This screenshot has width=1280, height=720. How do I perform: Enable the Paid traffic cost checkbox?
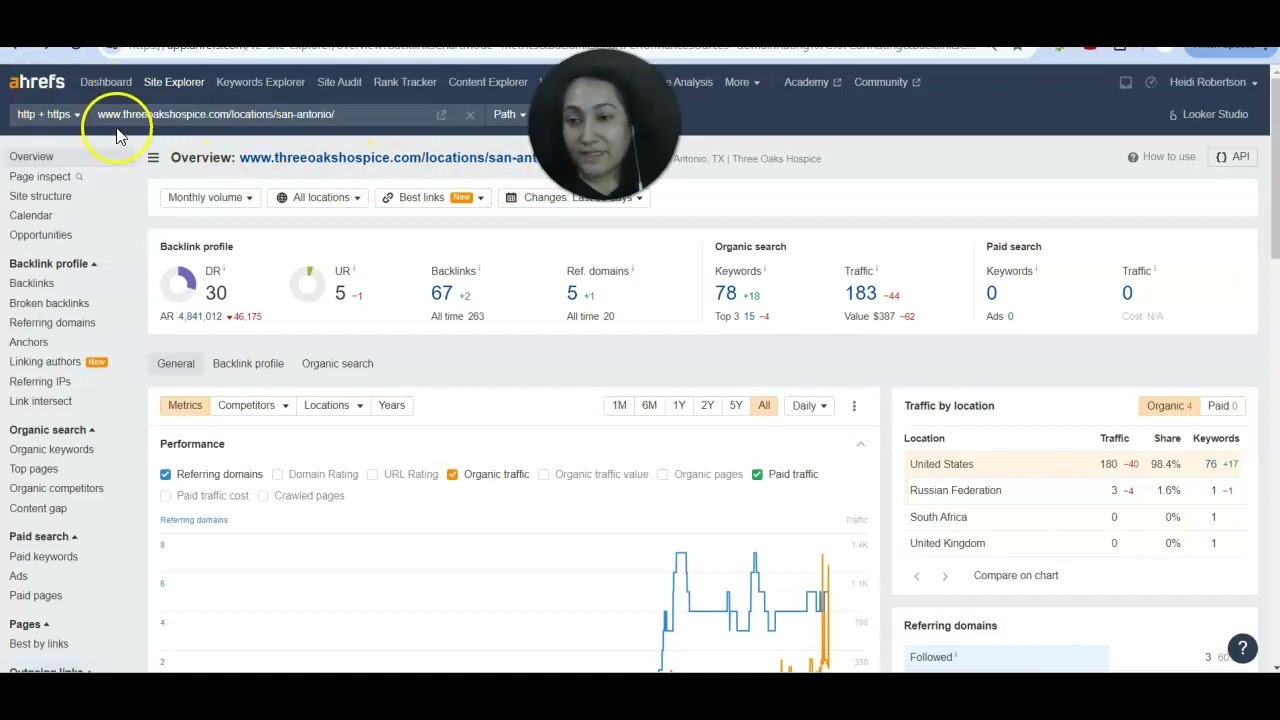pos(165,496)
